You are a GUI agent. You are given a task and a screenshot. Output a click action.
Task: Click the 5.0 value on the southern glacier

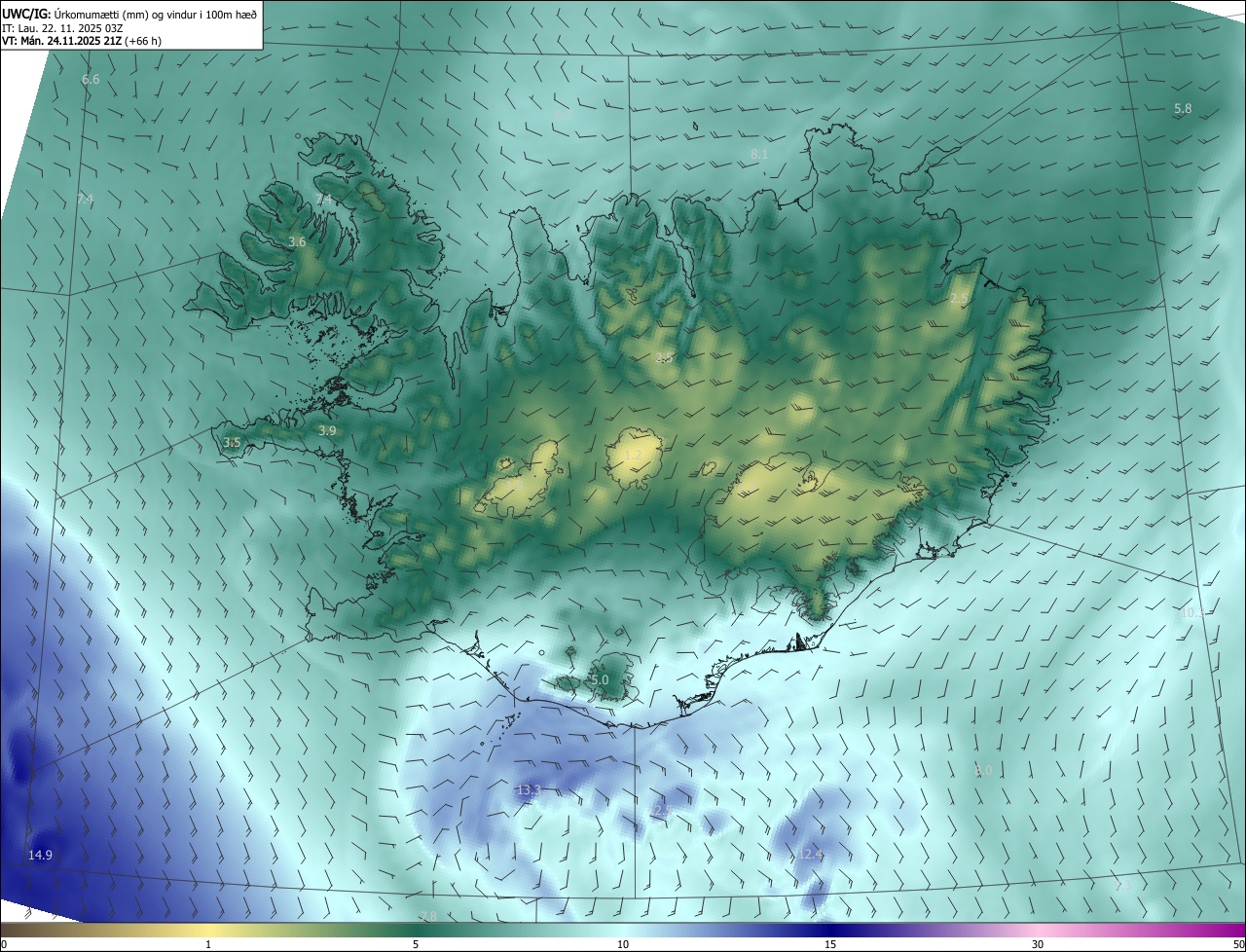[x=600, y=679]
